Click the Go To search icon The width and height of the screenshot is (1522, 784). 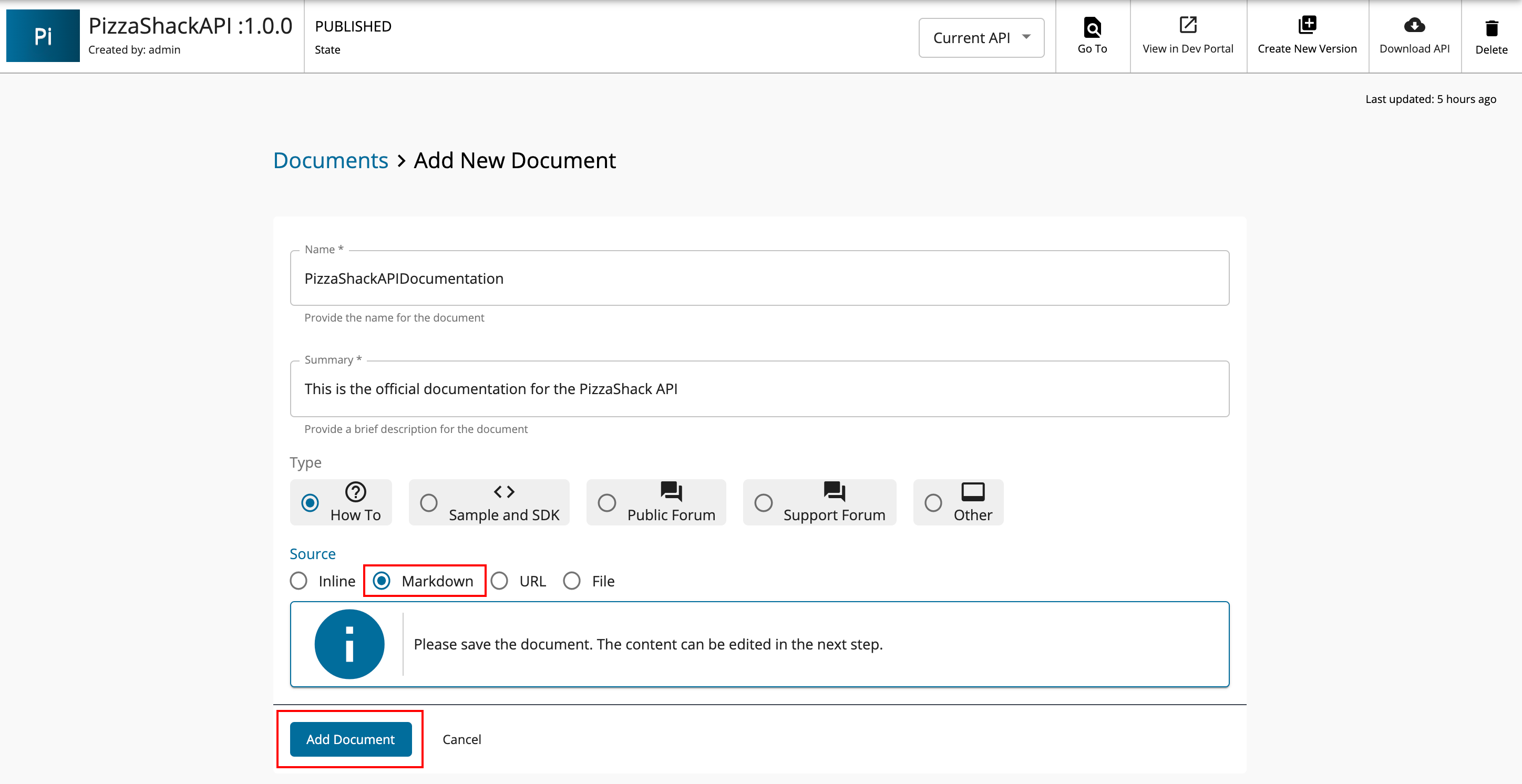coord(1092,27)
